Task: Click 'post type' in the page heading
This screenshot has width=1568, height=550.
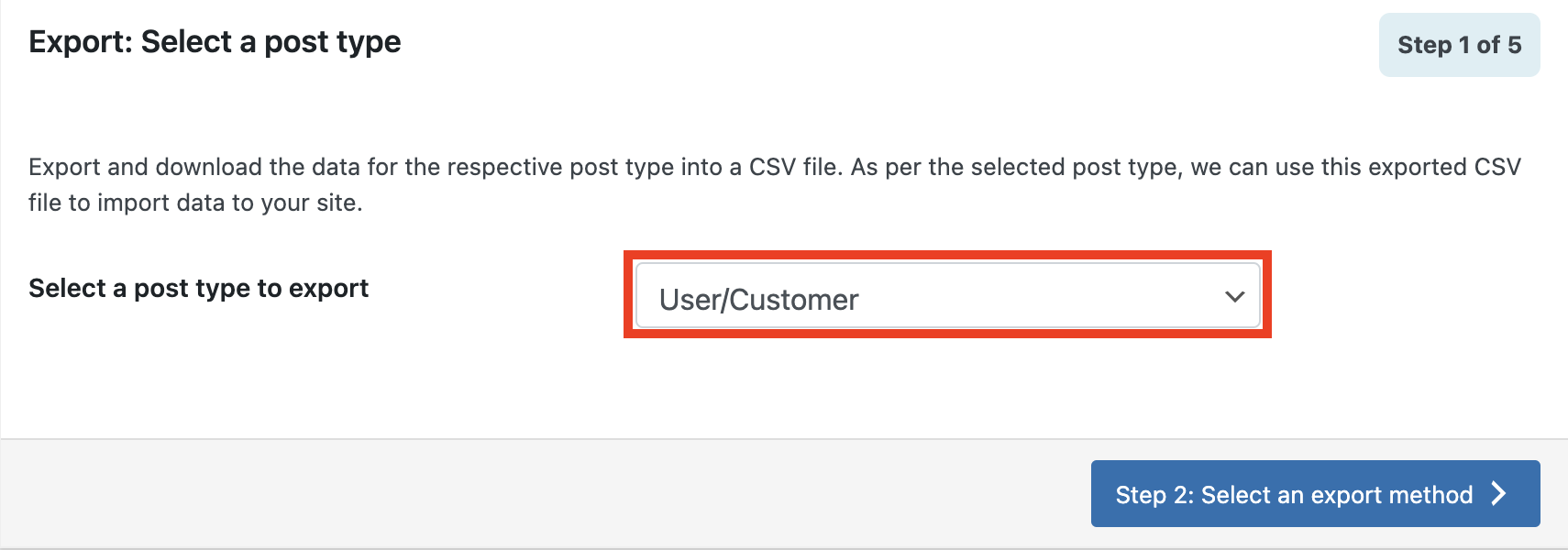Action: (333, 43)
